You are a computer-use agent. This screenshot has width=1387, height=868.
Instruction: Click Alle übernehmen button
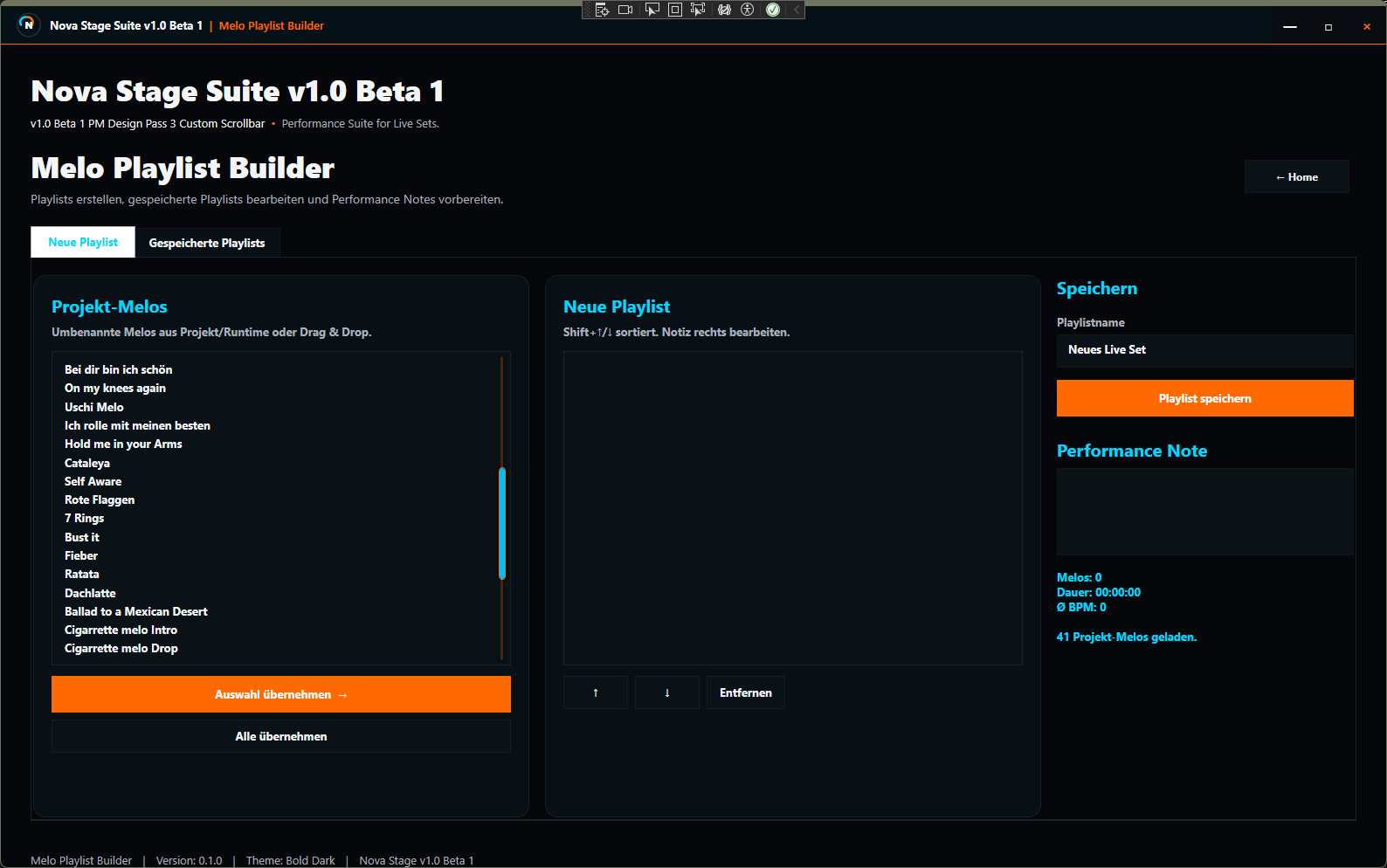[x=281, y=736]
